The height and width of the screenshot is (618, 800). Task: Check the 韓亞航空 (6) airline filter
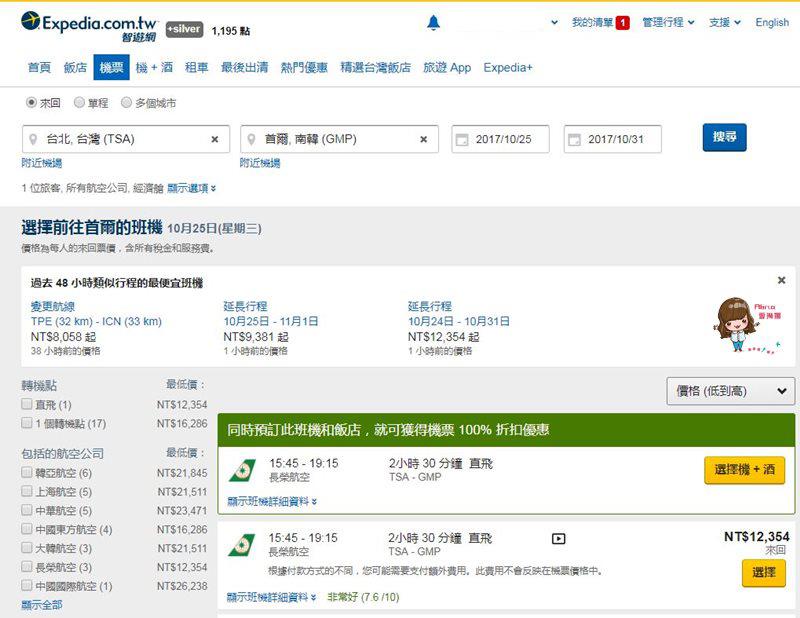point(27,473)
